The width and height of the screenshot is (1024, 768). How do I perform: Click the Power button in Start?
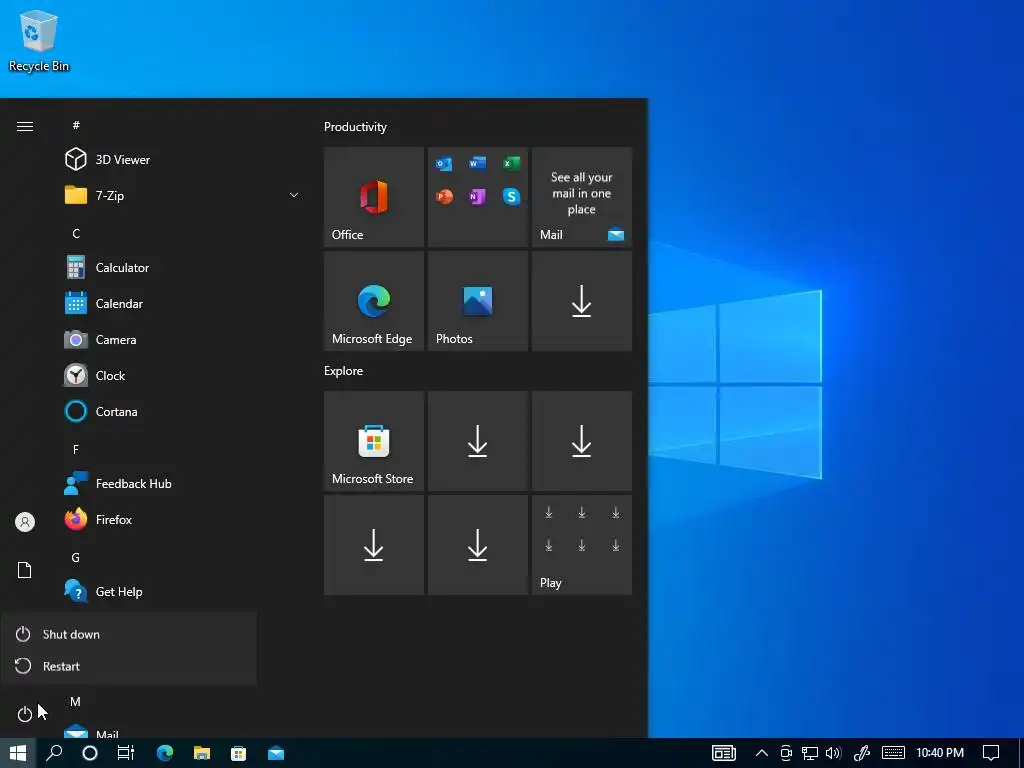tap(24, 714)
